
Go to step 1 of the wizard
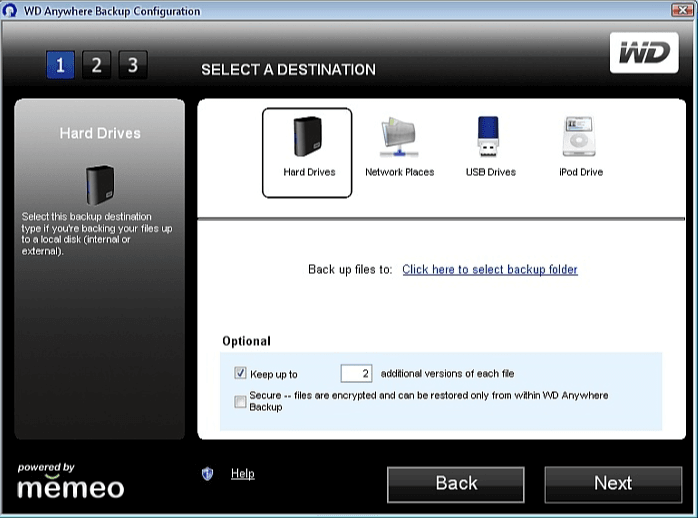60,66
